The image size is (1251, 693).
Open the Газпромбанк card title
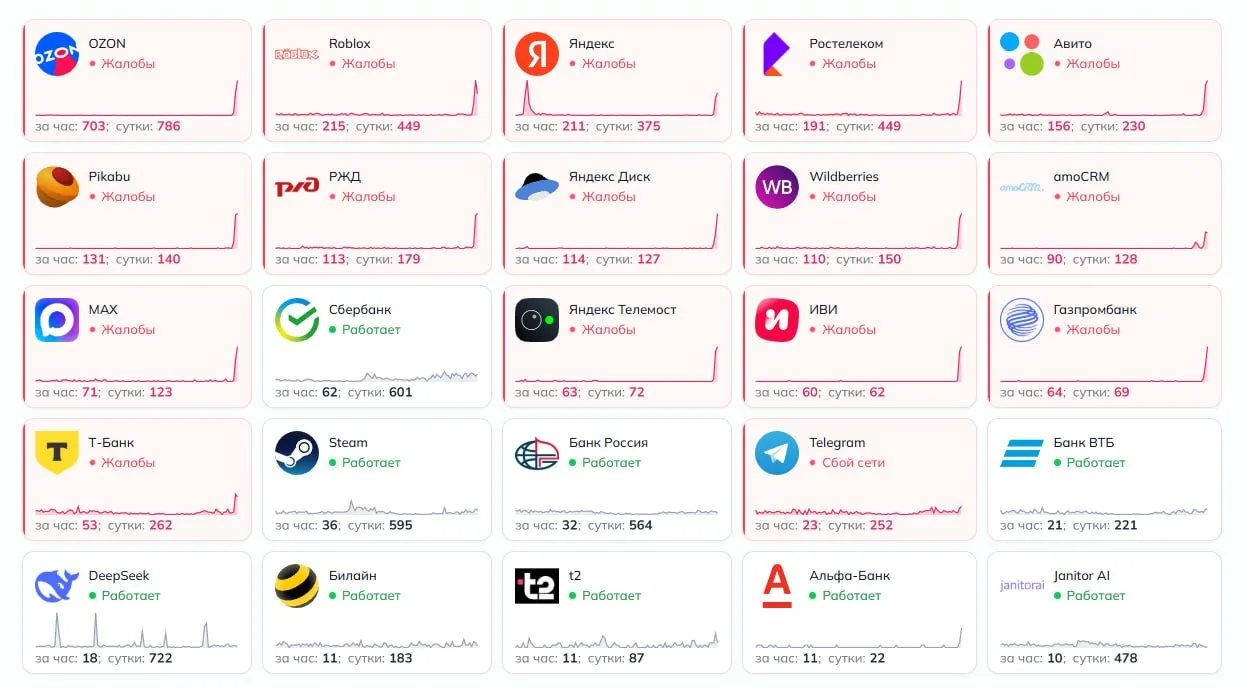tap(1095, 310)
